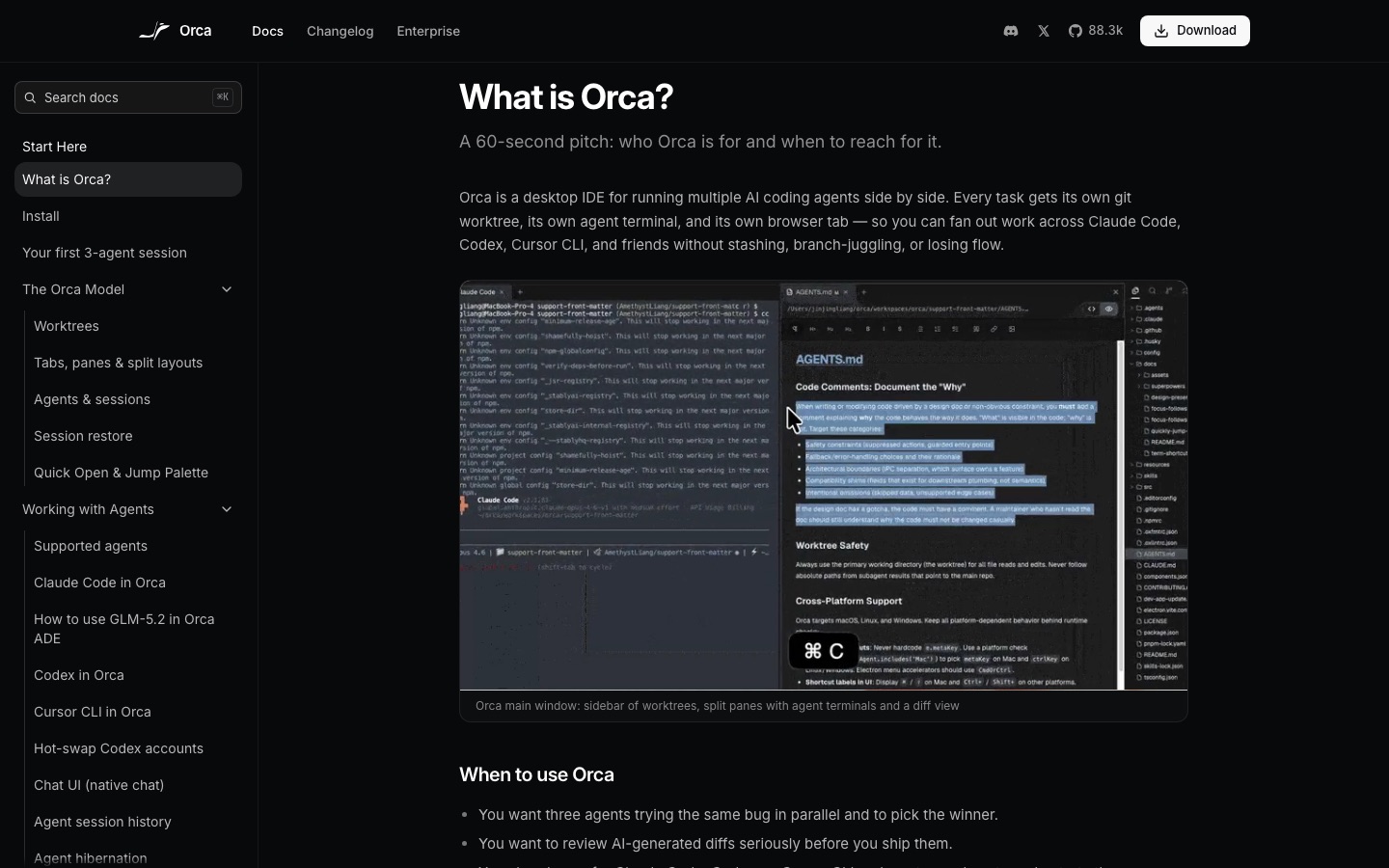This screenshot has height=868, width=1389.
Task: Open the Chat UI (native chat) page
Action: (x=99, y=785)
